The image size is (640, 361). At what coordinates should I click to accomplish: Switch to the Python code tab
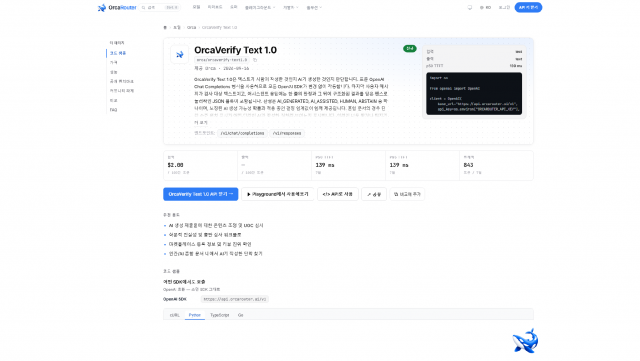click(195, 315)
